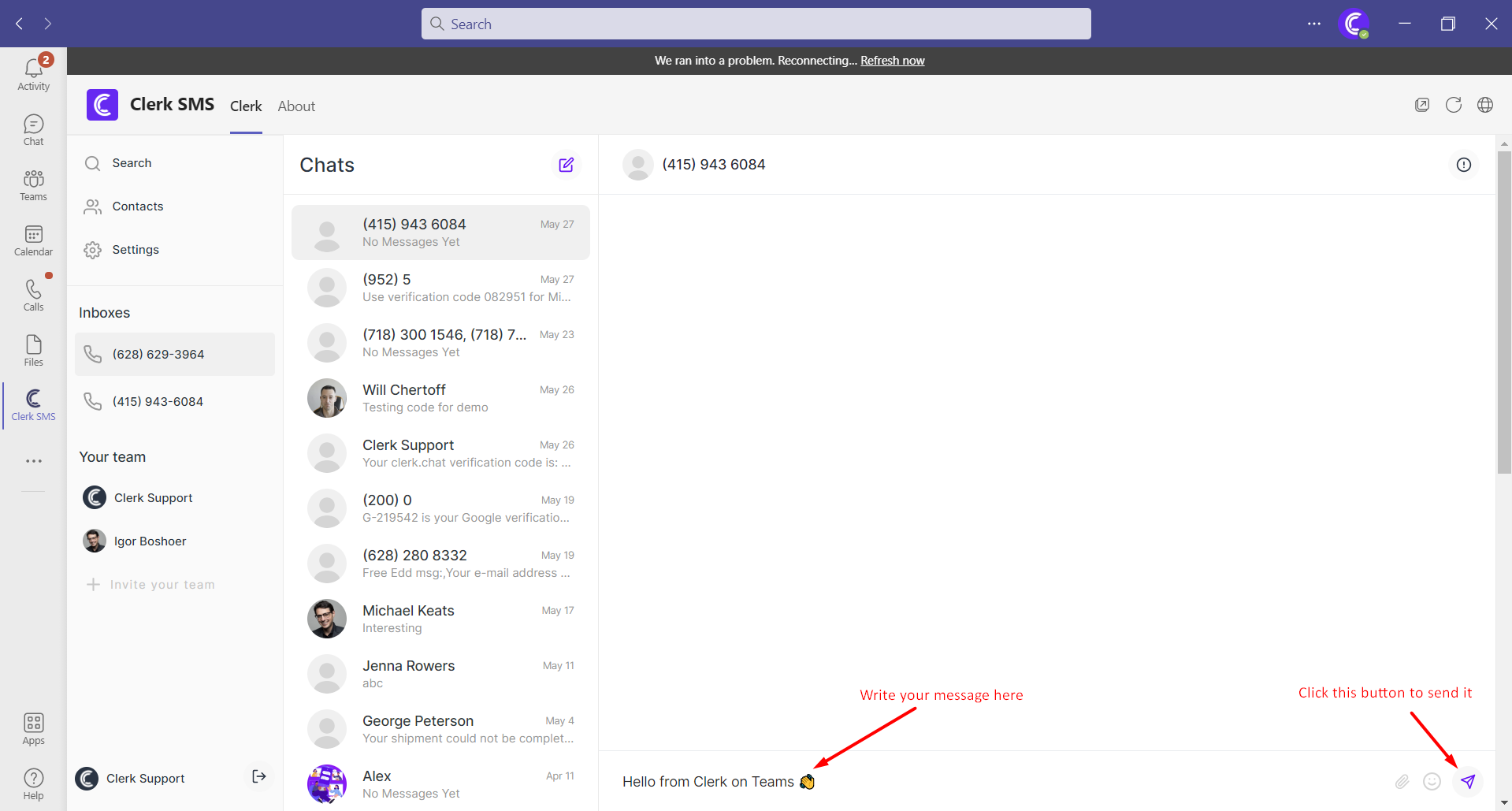Switch to the About tab
Viewport: 1512px width, 811px height.
pos(296,106)
